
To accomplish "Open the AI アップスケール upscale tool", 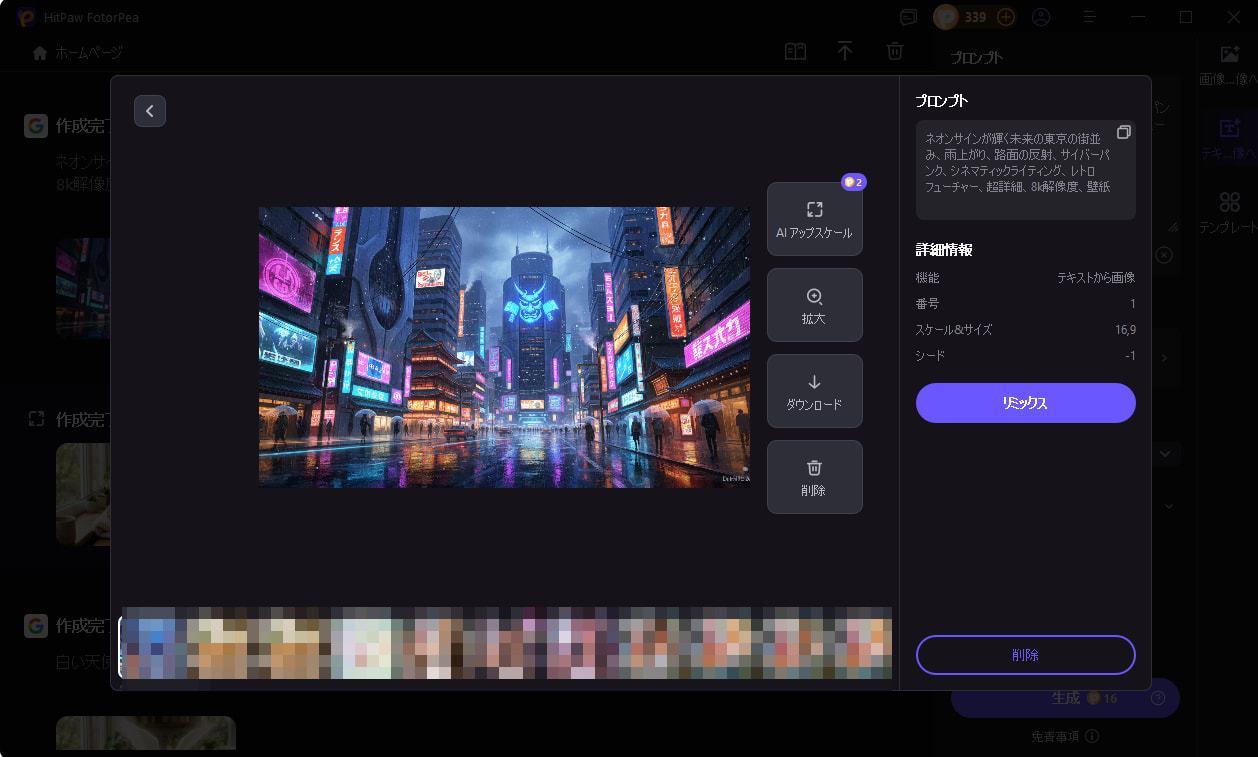I will (x=814, y=218).
